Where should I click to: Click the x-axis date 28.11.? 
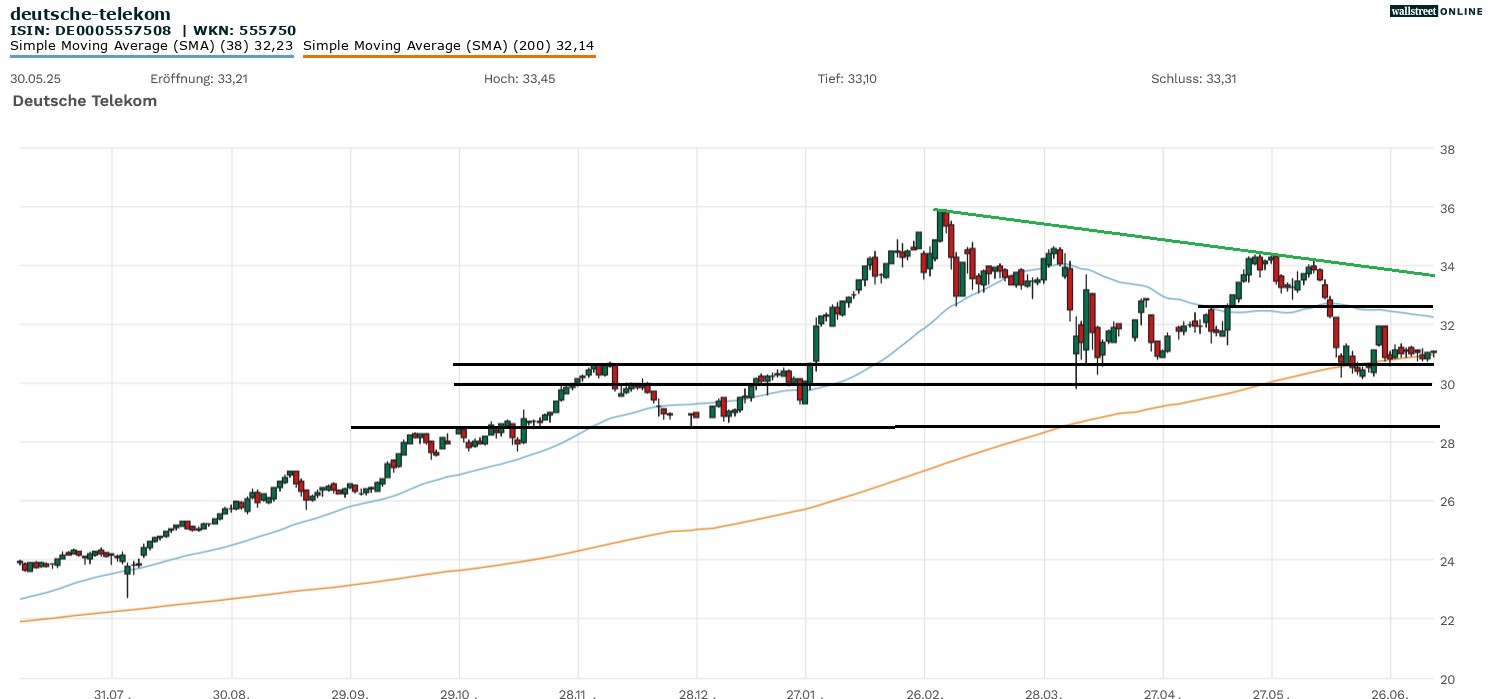577,692
